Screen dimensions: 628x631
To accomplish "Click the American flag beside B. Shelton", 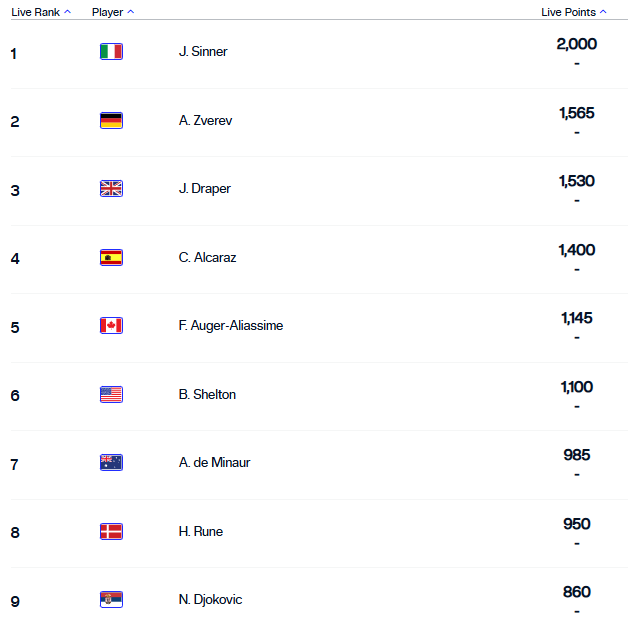I will click(111, 394).
